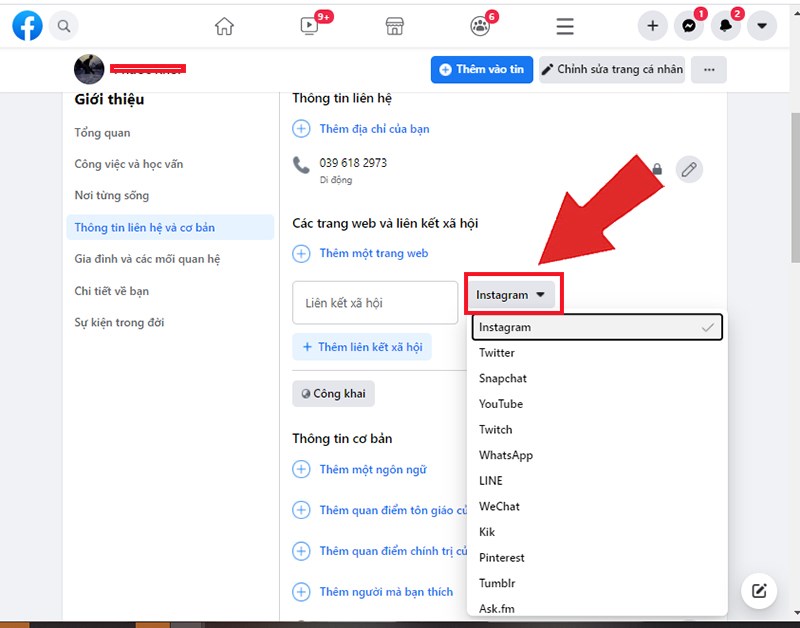Open the hamburger menu
Viewport: 800px width, 628px height.
[x=565, y=26]
